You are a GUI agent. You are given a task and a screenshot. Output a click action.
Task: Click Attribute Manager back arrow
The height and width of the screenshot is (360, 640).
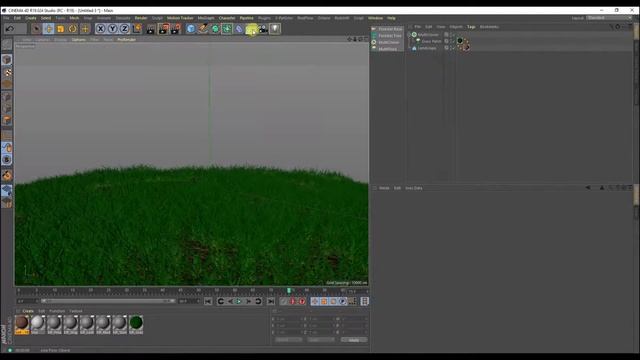[x=588, y=188]
